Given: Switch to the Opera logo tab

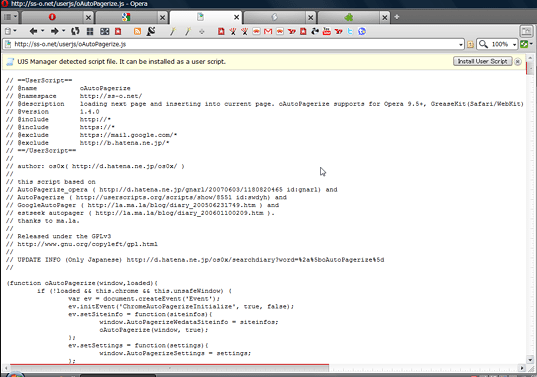Looking at the screenshot, I should [52, 17].
